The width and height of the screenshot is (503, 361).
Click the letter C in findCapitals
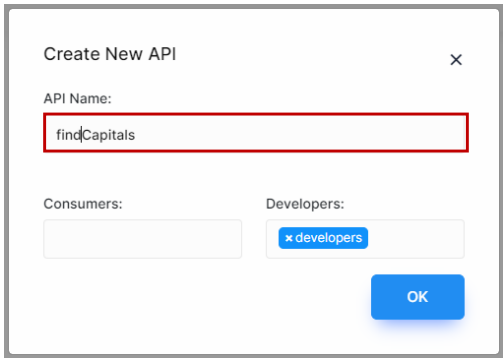pos(87,135)
